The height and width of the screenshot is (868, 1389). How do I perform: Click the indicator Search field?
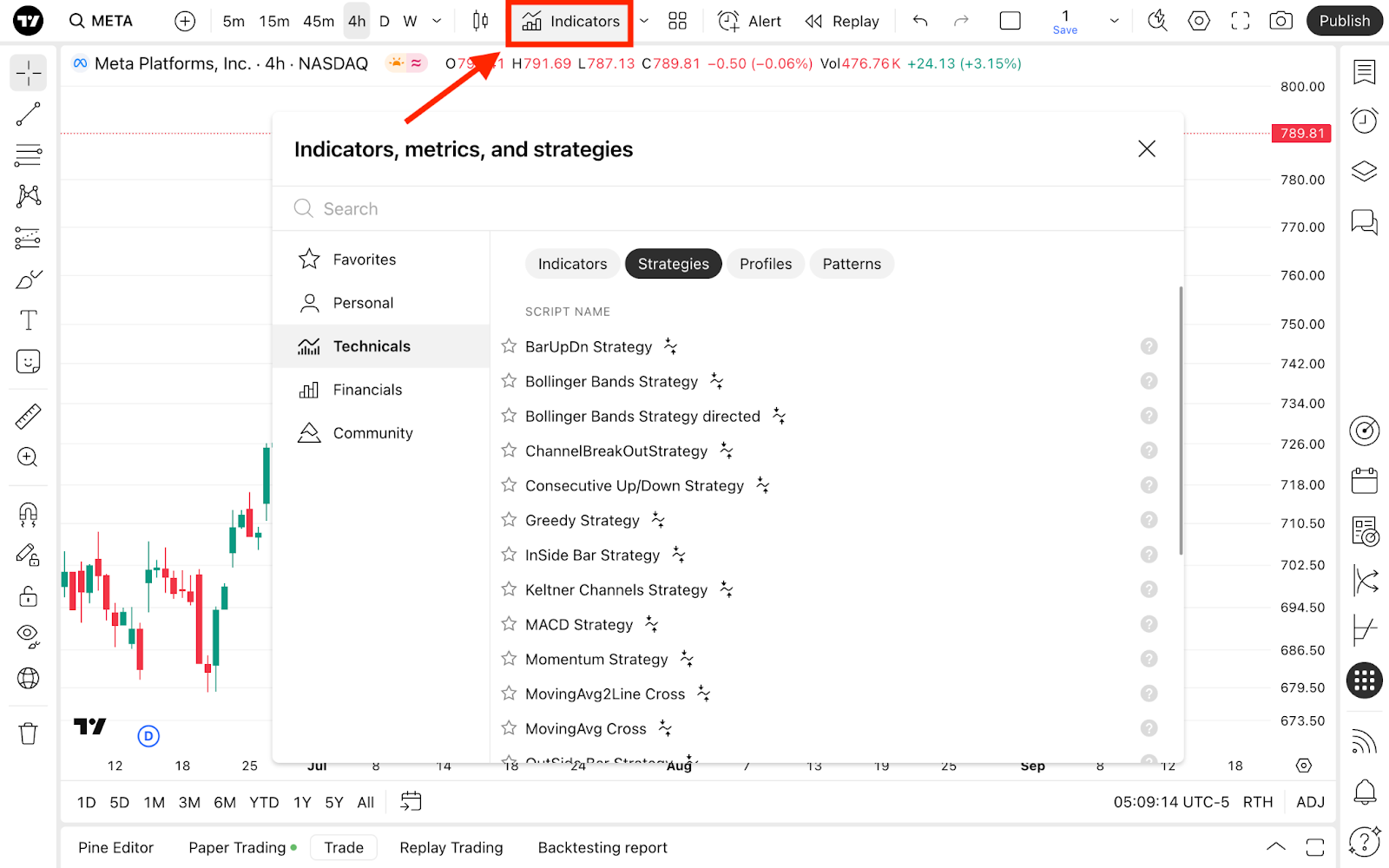coord(728,208)
